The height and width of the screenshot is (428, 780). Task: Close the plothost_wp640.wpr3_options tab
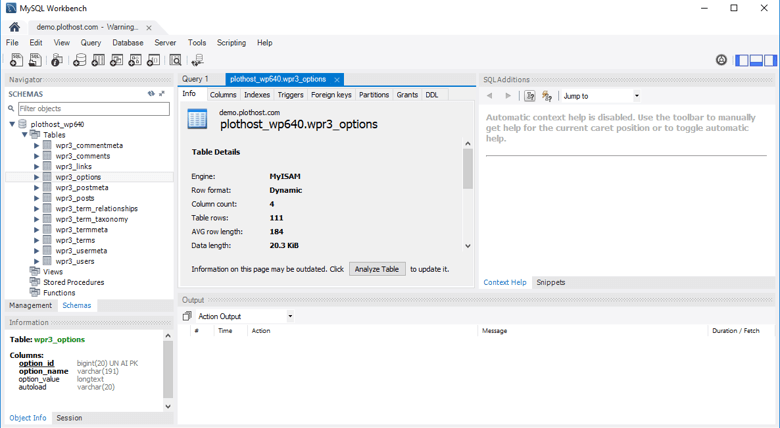pos(337,80)
